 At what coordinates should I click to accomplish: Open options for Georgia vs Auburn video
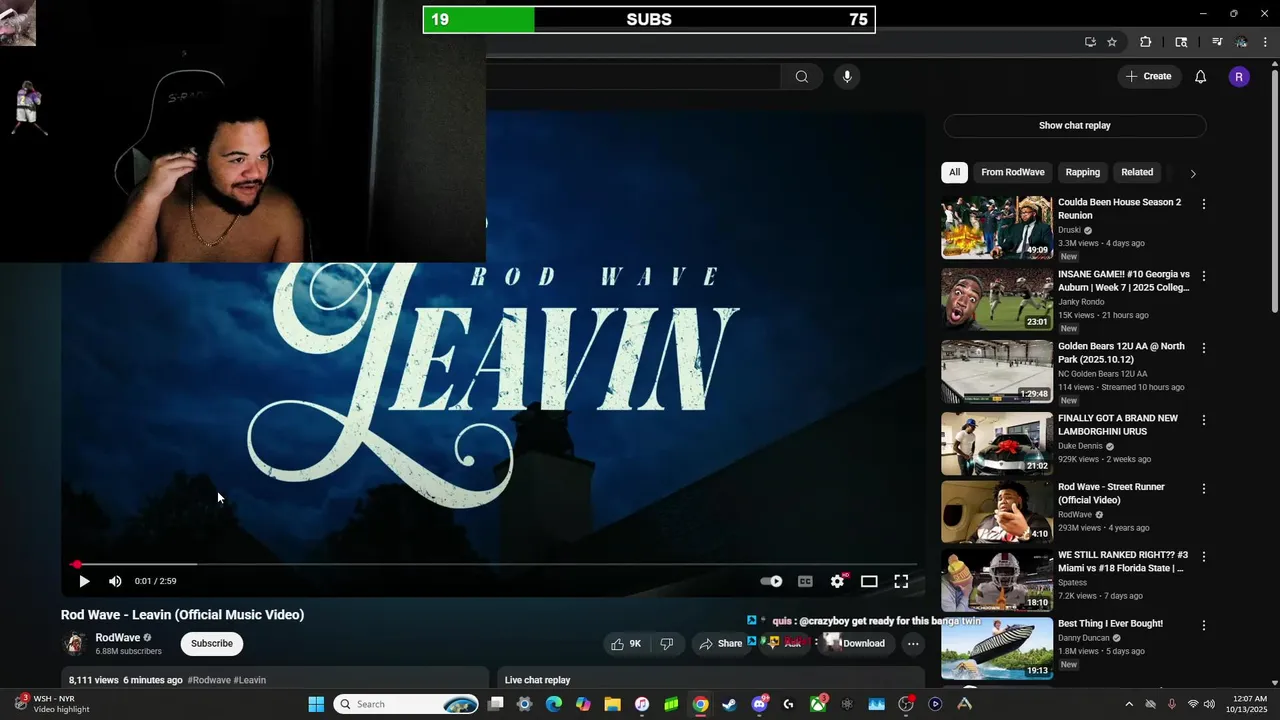click(1204, 276)
